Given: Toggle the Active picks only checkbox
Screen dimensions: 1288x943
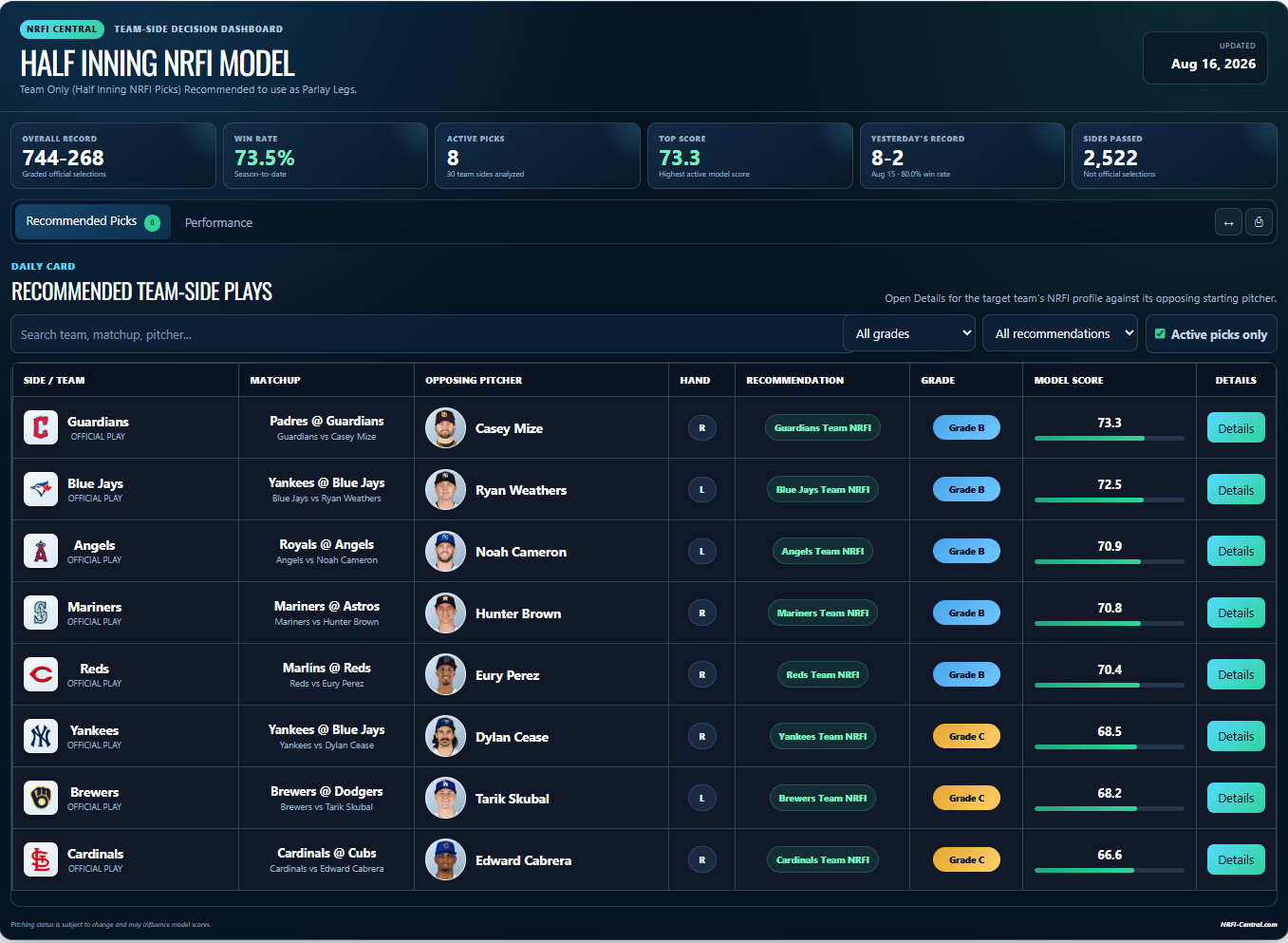Looking at the screenshot, I should coord(1160,334).
